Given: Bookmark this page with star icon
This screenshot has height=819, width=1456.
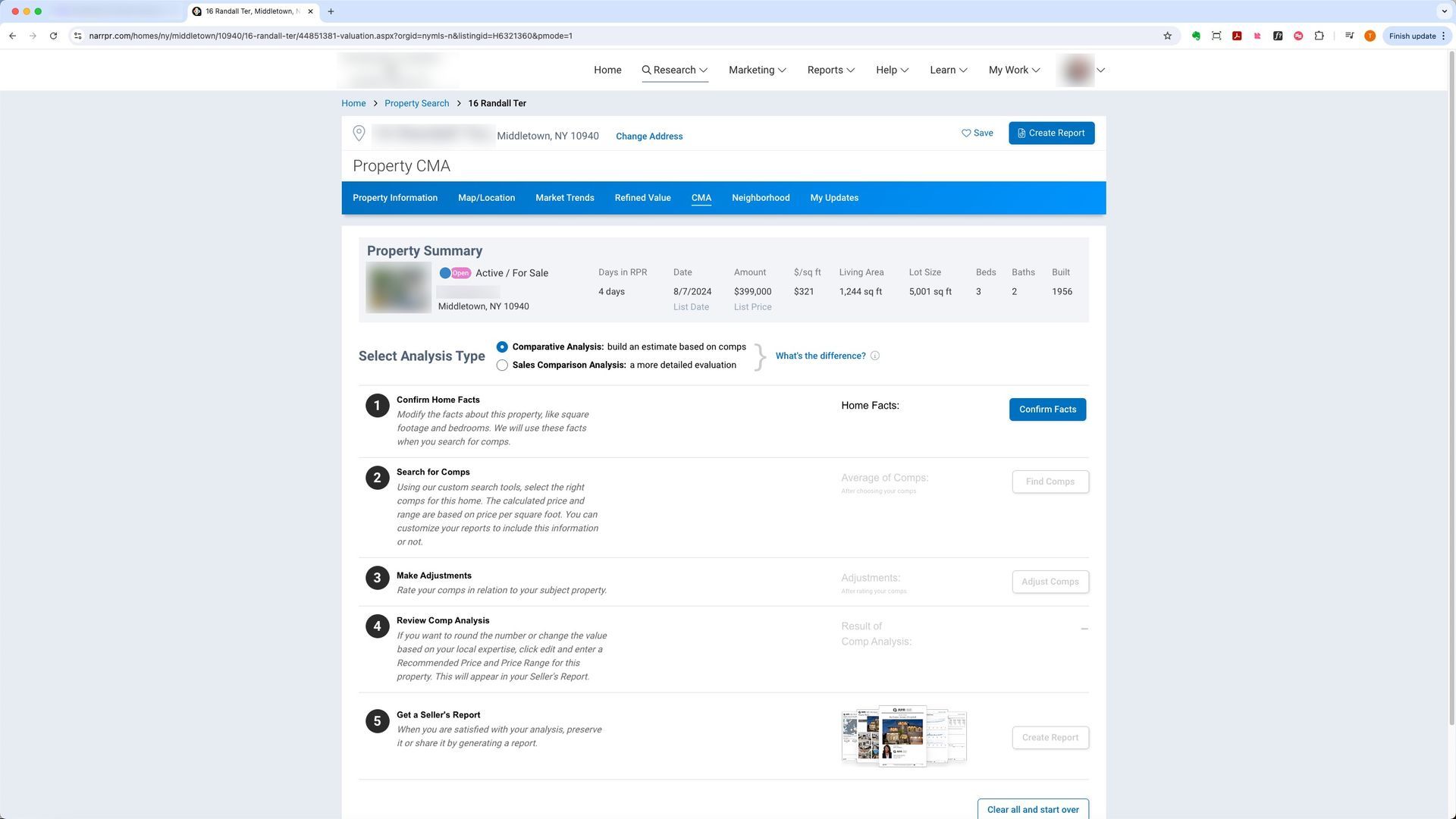Looking at the screenshot, I should (x=1167, y=36).
